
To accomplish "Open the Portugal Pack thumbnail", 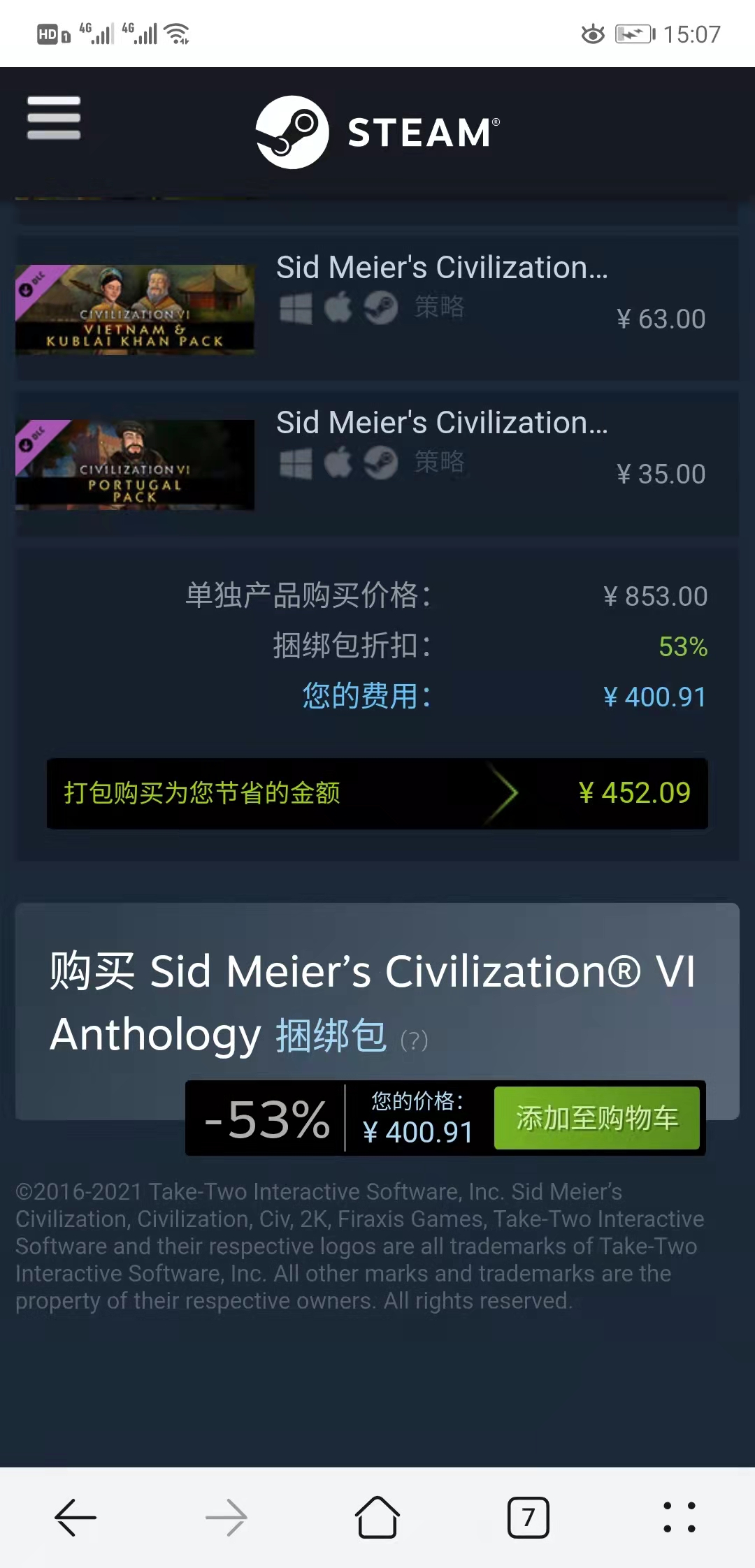I will pos(135,465).
